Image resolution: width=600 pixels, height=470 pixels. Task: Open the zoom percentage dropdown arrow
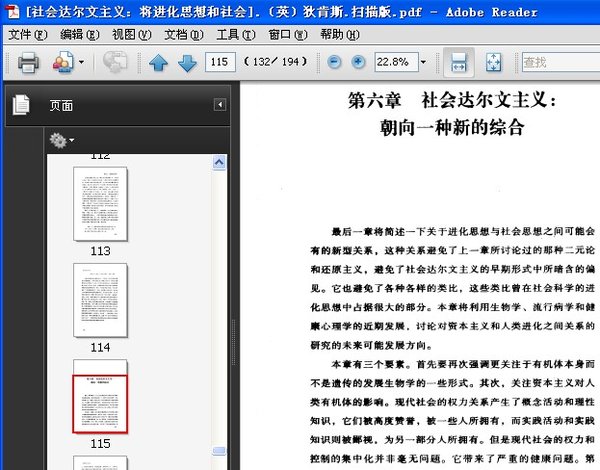[x=423, y=62]
